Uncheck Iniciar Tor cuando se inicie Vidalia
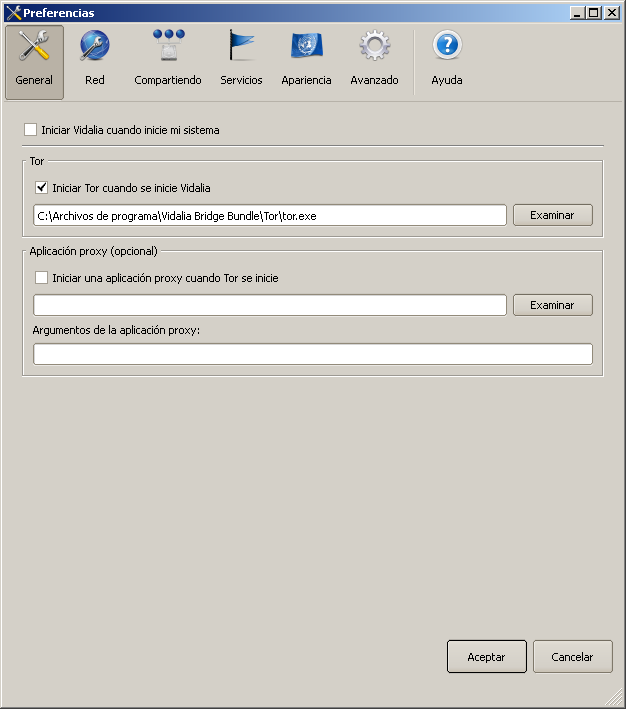The height and width of the screenshot is (709, 626). tap(41, 188)
